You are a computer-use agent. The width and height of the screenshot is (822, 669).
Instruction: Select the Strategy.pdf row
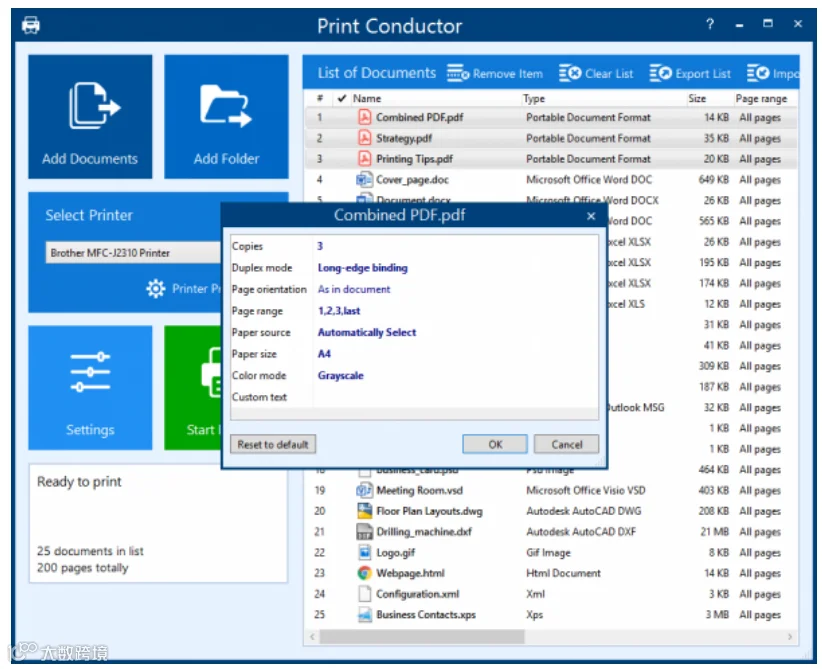click(x=551, y=138)
